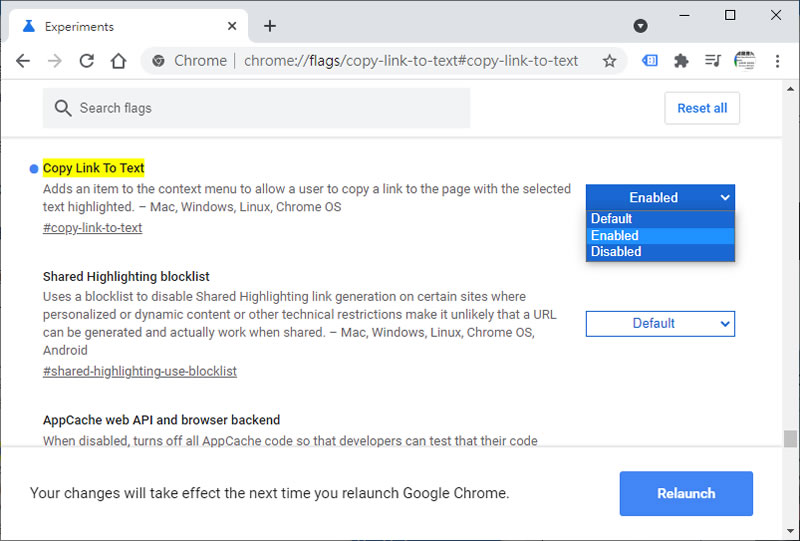Bookmark this page with the star icon
800x541 pixels.
click(x=609, y=61)
